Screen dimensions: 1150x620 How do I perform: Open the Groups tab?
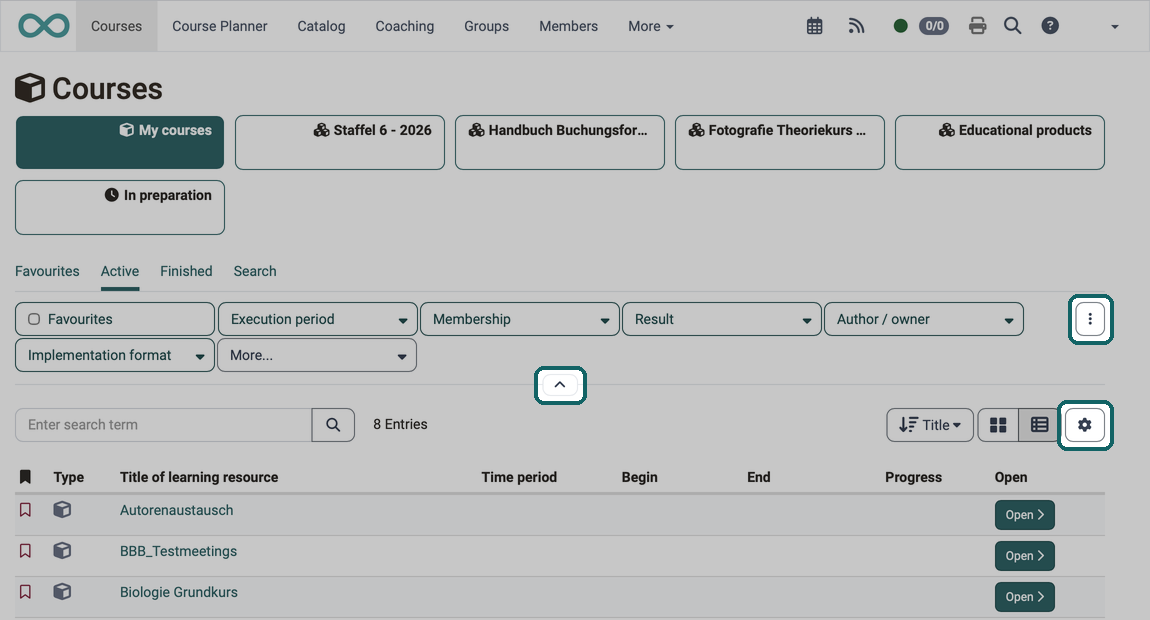click(486, 26)
